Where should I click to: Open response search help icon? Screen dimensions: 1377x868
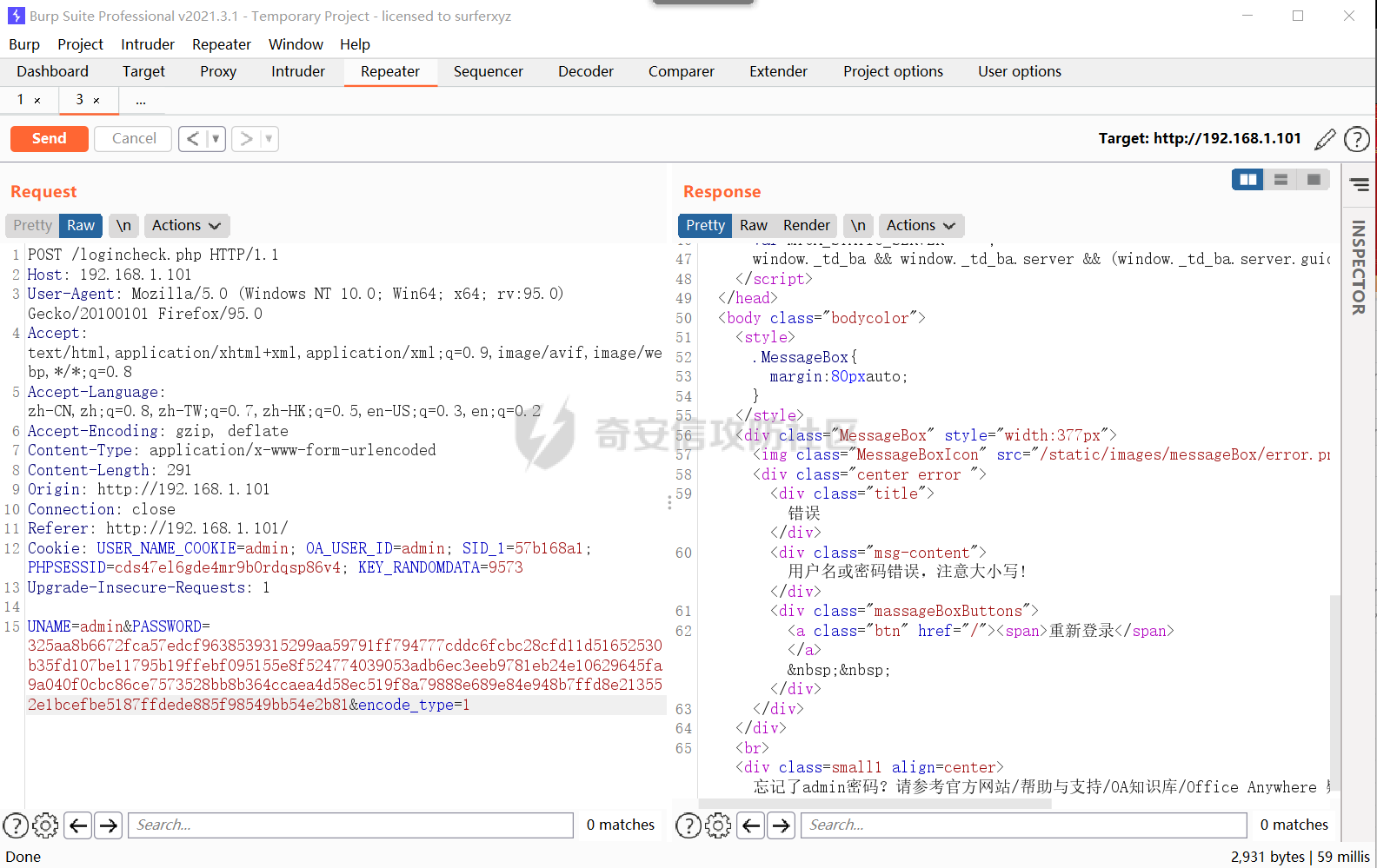[x=688, y=825]
